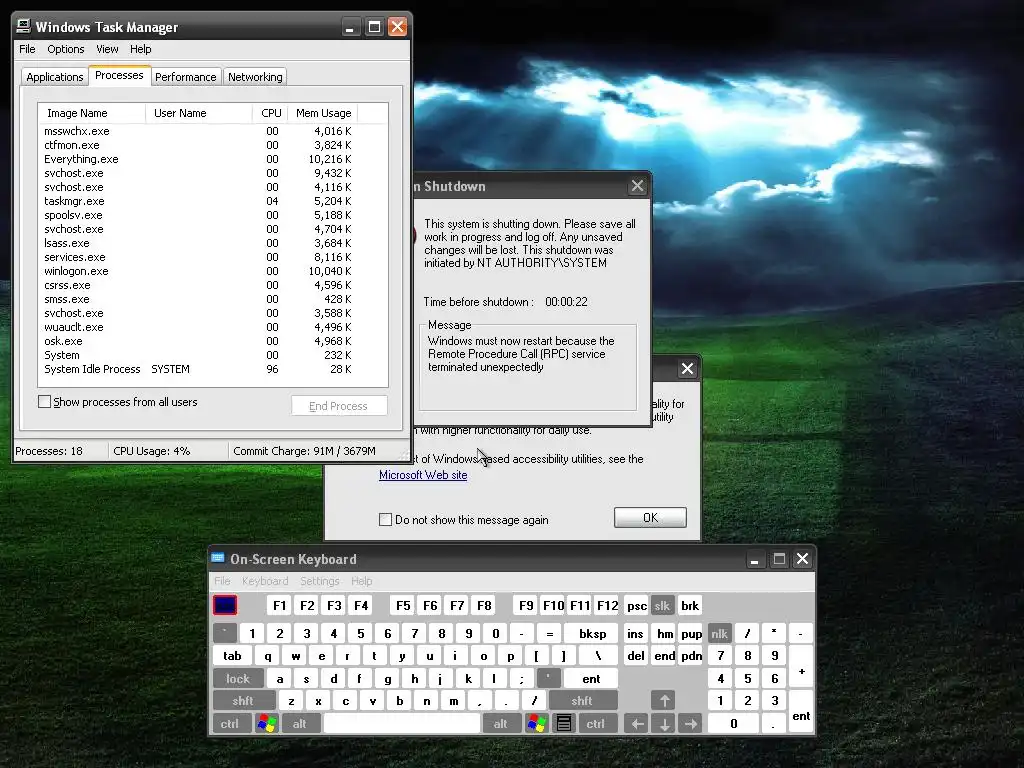This screenshot has height=768, width=1024.
Task: Click the esc key with red border
Action: click(x=225, y=605)
